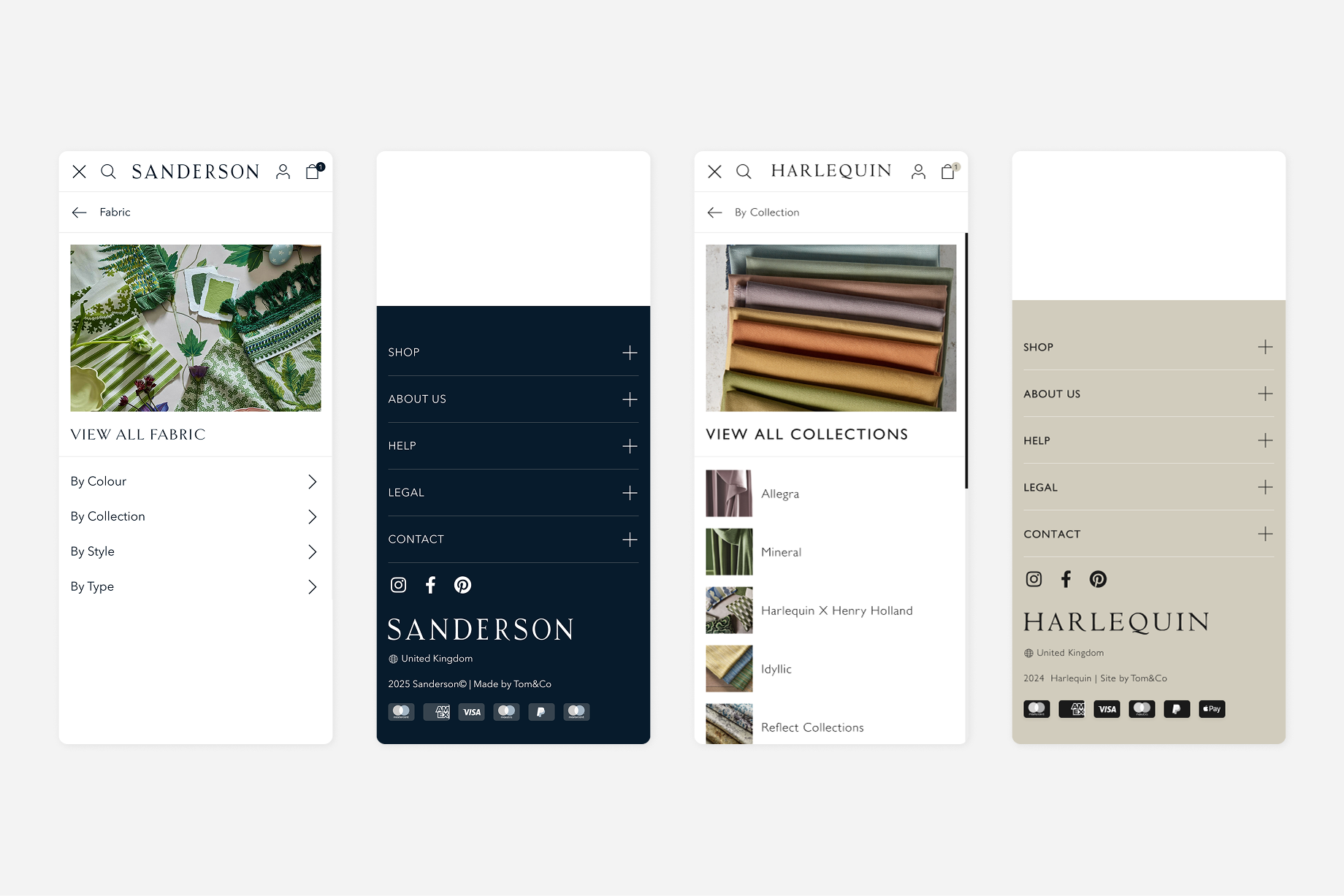Image resolution: width=1344 pixels, height=896 pixels.
Task: Click Sanderson footer logo
Action: click(x=481, y=629)
